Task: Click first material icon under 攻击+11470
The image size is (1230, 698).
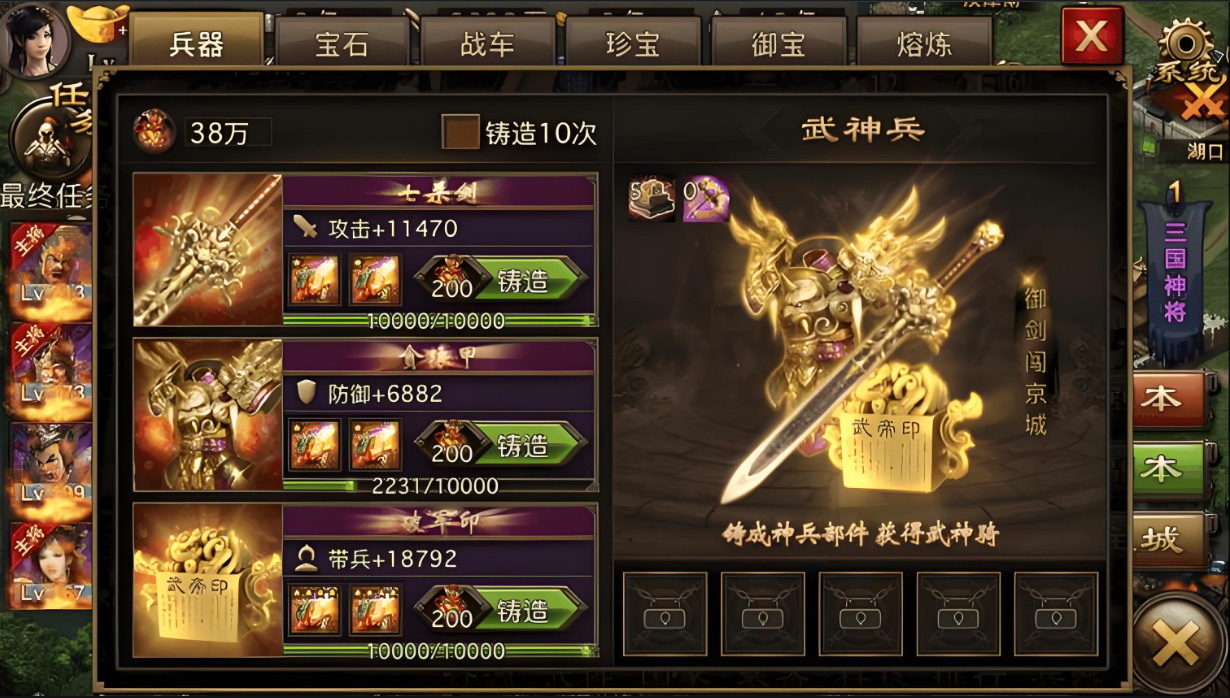Action: (x=314, y=280)
